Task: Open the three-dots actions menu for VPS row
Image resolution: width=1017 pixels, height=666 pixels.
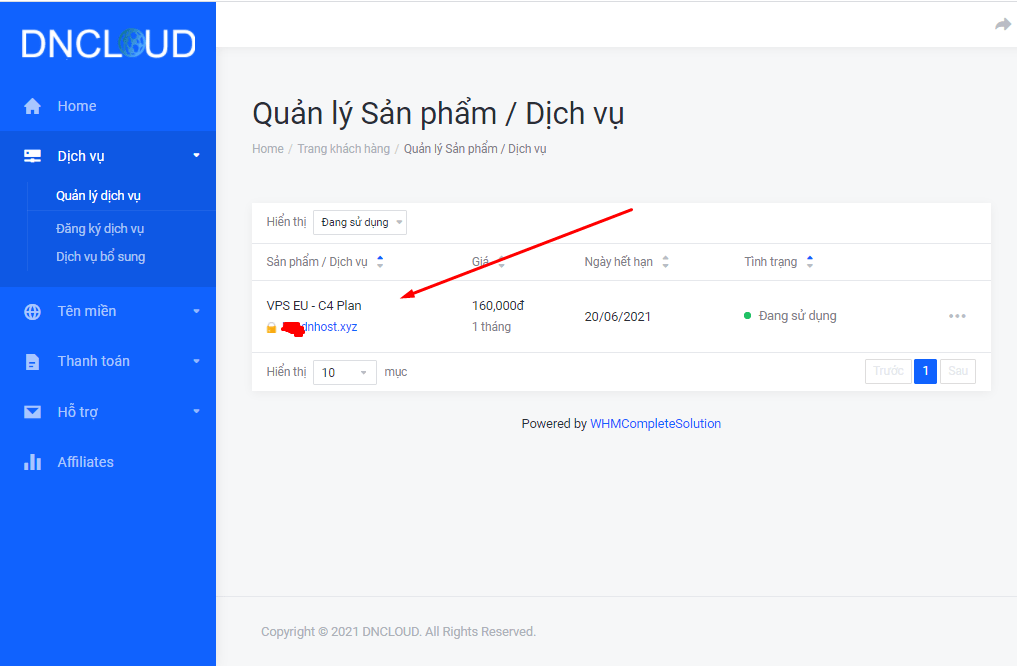Action: point(957,316)
